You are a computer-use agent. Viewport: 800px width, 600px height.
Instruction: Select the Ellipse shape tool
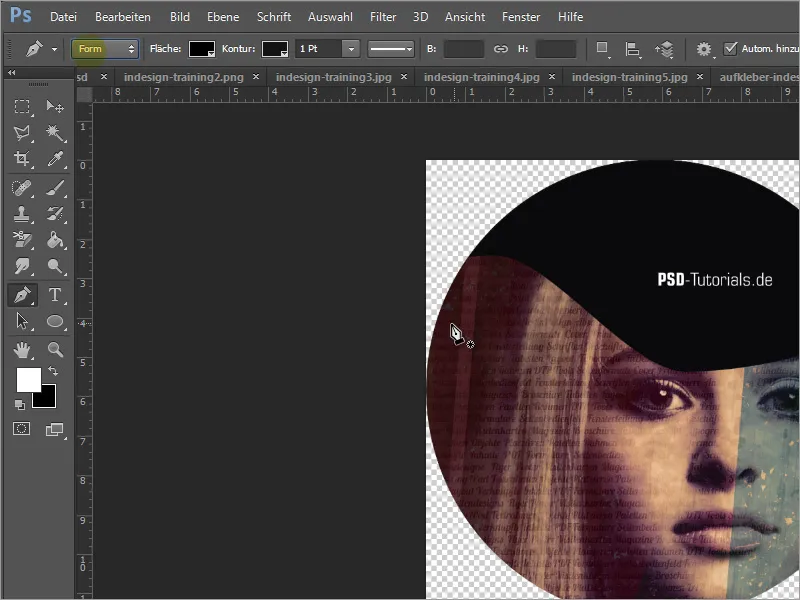55,321
